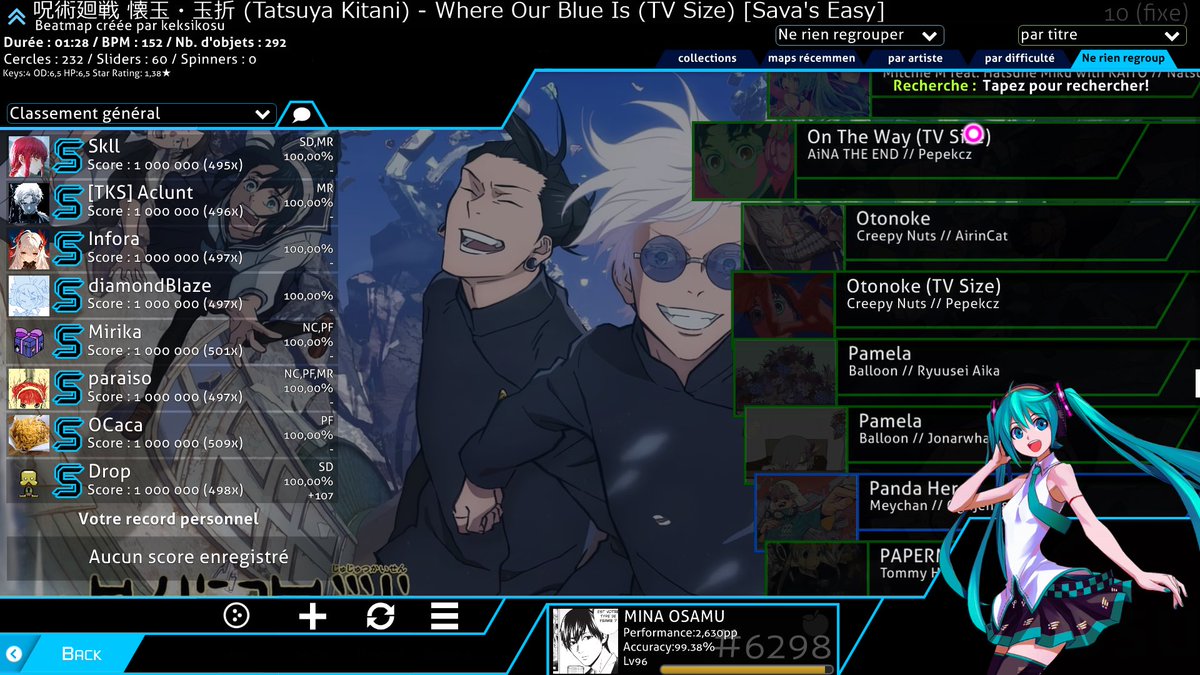
Task: Open the mode selection circle icon
Action: click(x=236, y=616)
